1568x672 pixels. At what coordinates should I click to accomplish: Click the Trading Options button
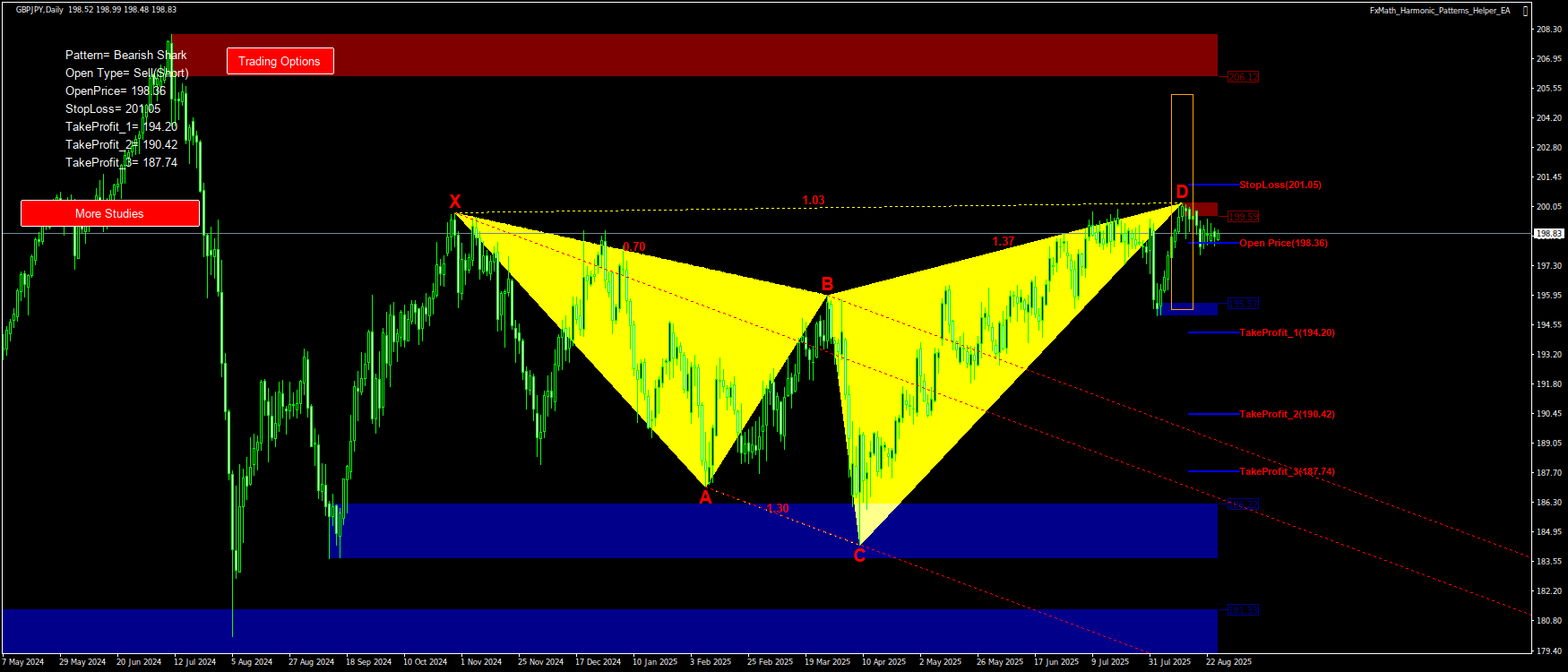280,61
